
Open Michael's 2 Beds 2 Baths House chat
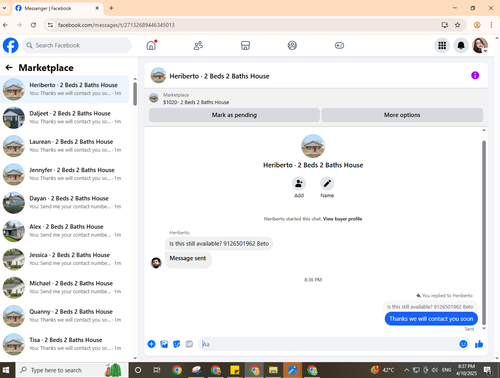click(65, 288)
